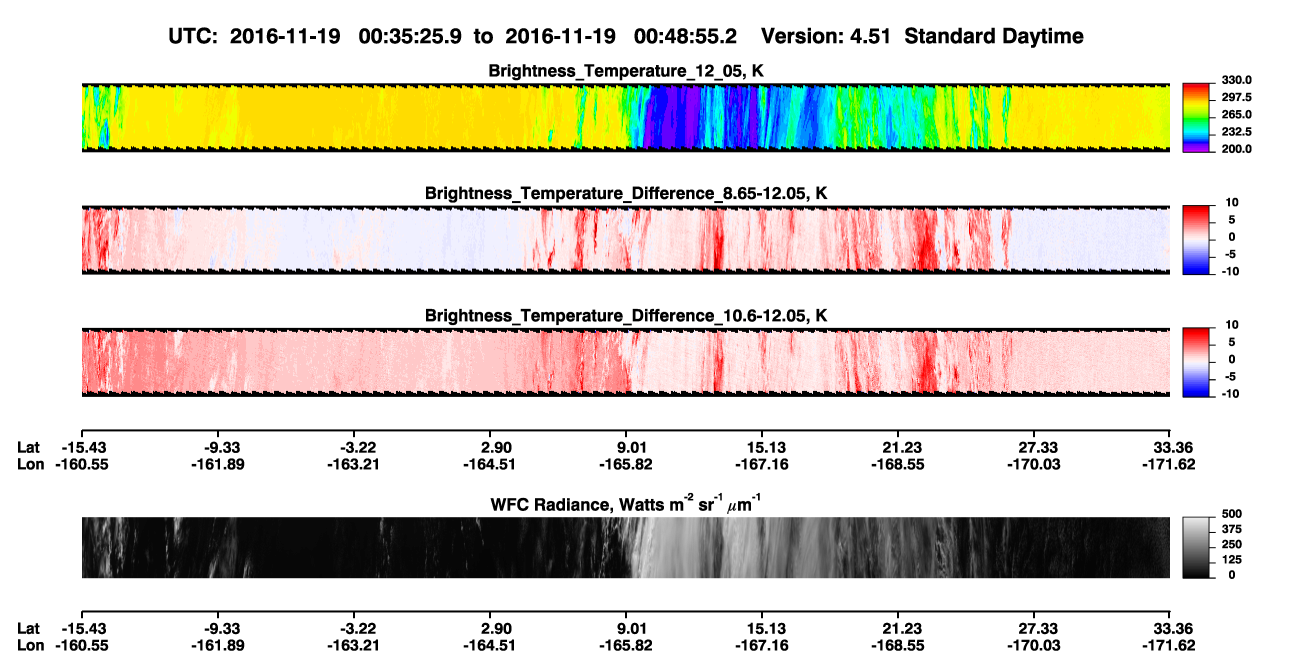This screenshot has height=667, width=1300.
Task: Click the 'Lon' label under the 10.6-12.05 panel
Action: click(31, 464)
